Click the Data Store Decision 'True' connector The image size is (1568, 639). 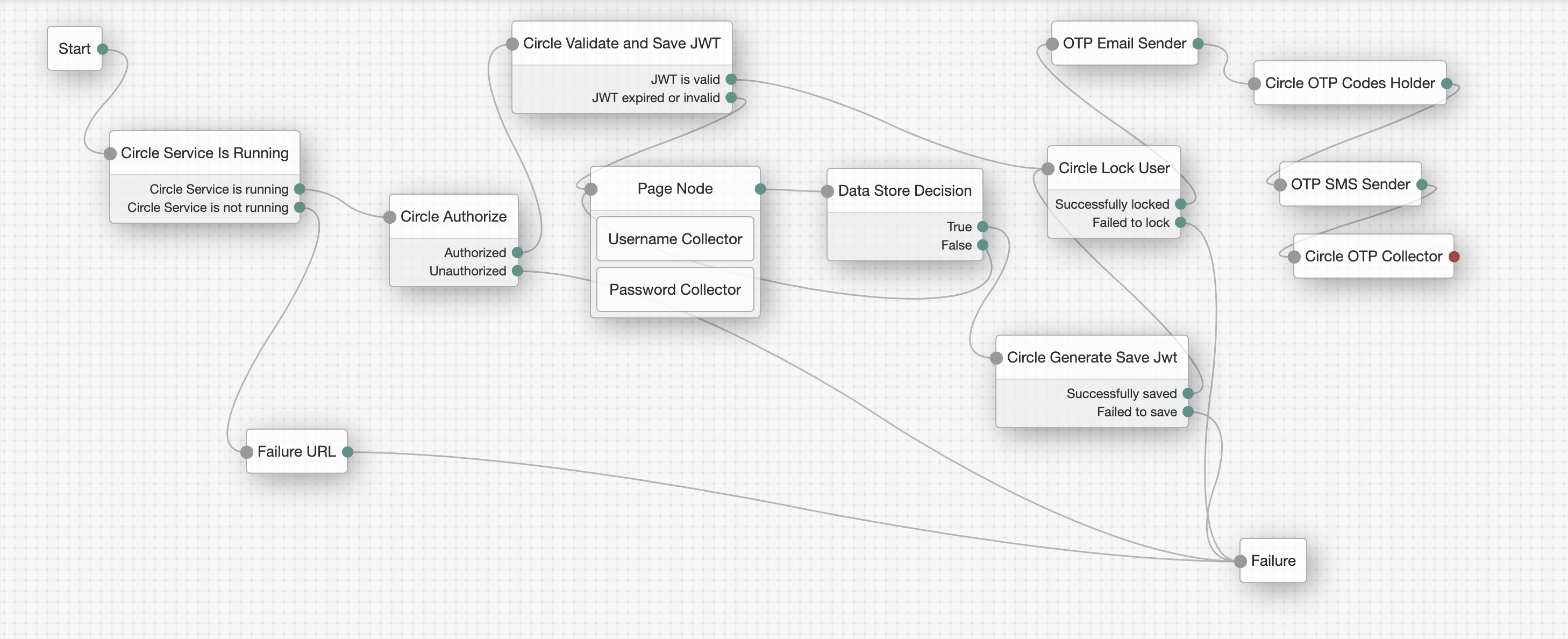982,226
